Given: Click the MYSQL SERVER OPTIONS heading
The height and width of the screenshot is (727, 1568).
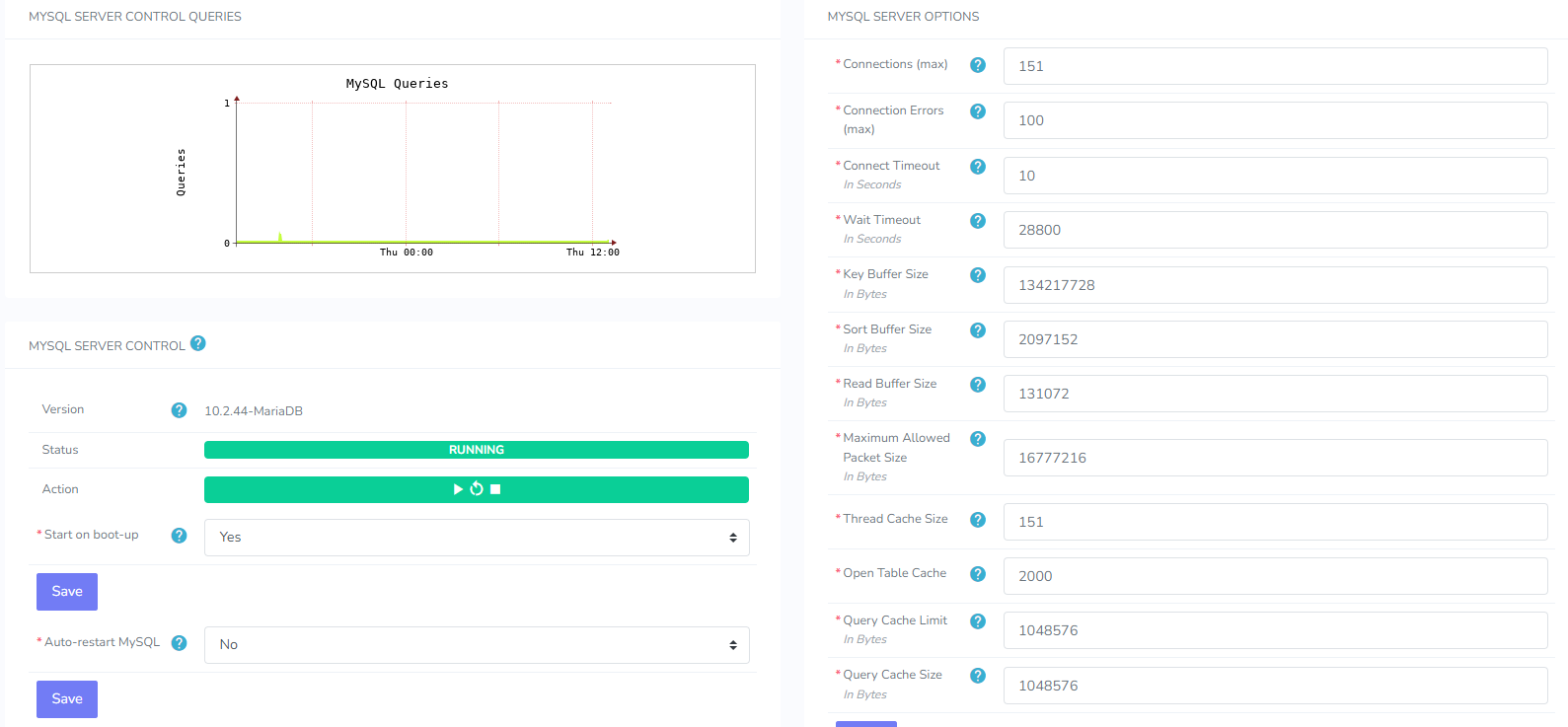Looking at the screenshot, I should 903,17.
